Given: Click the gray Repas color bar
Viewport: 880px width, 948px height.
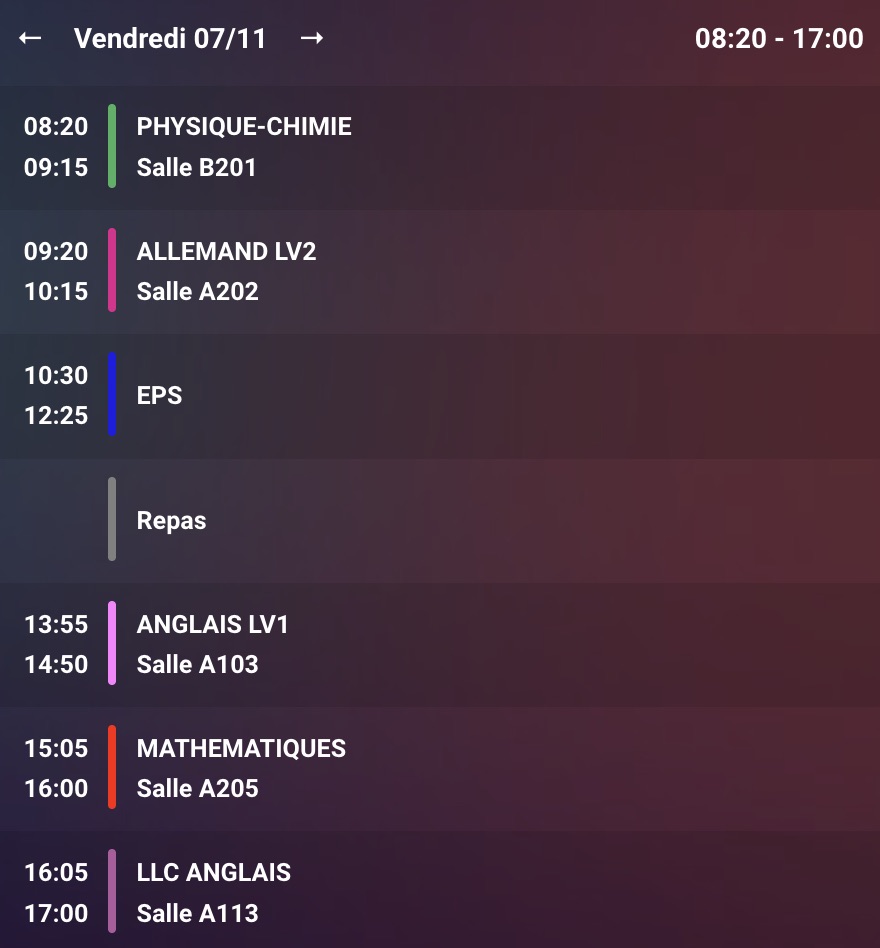Looking at the screenshot, I should (112, 519).
